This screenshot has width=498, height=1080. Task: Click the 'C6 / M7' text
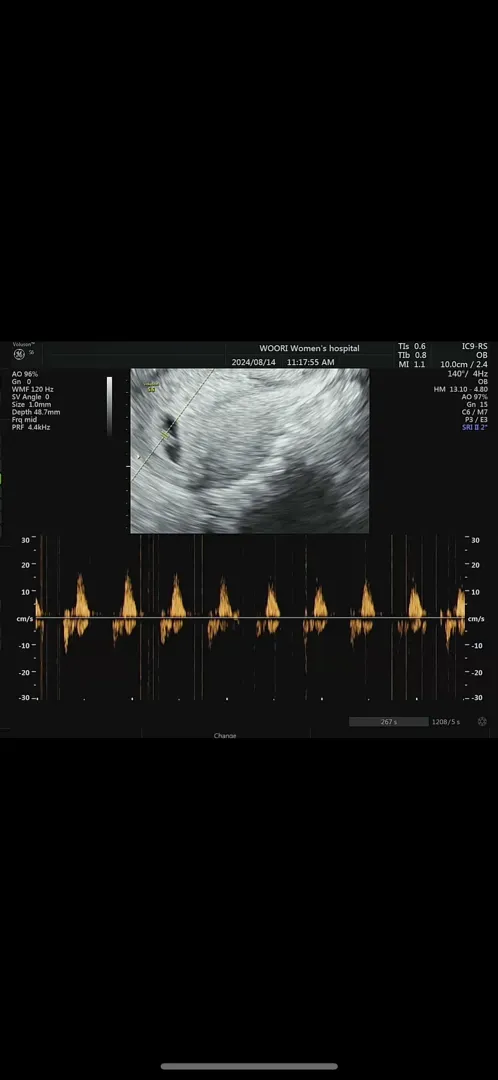475,412
